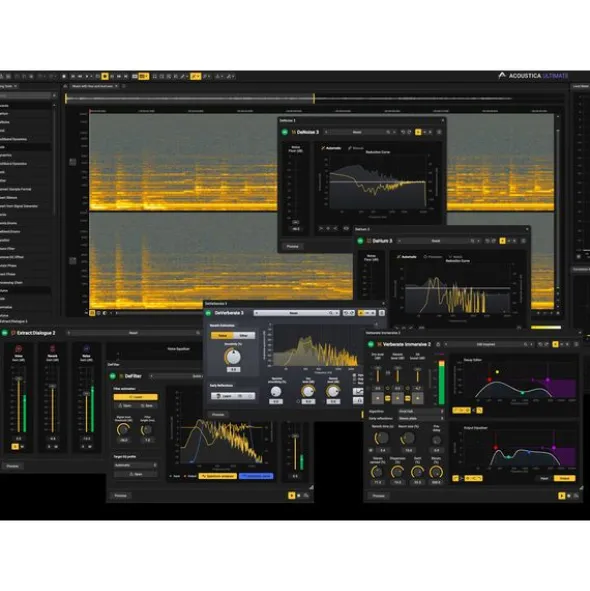This screenshot has height=591, width=590.
Task: Click Preview in the Verberate Immersive window
Action: [379, 496]
